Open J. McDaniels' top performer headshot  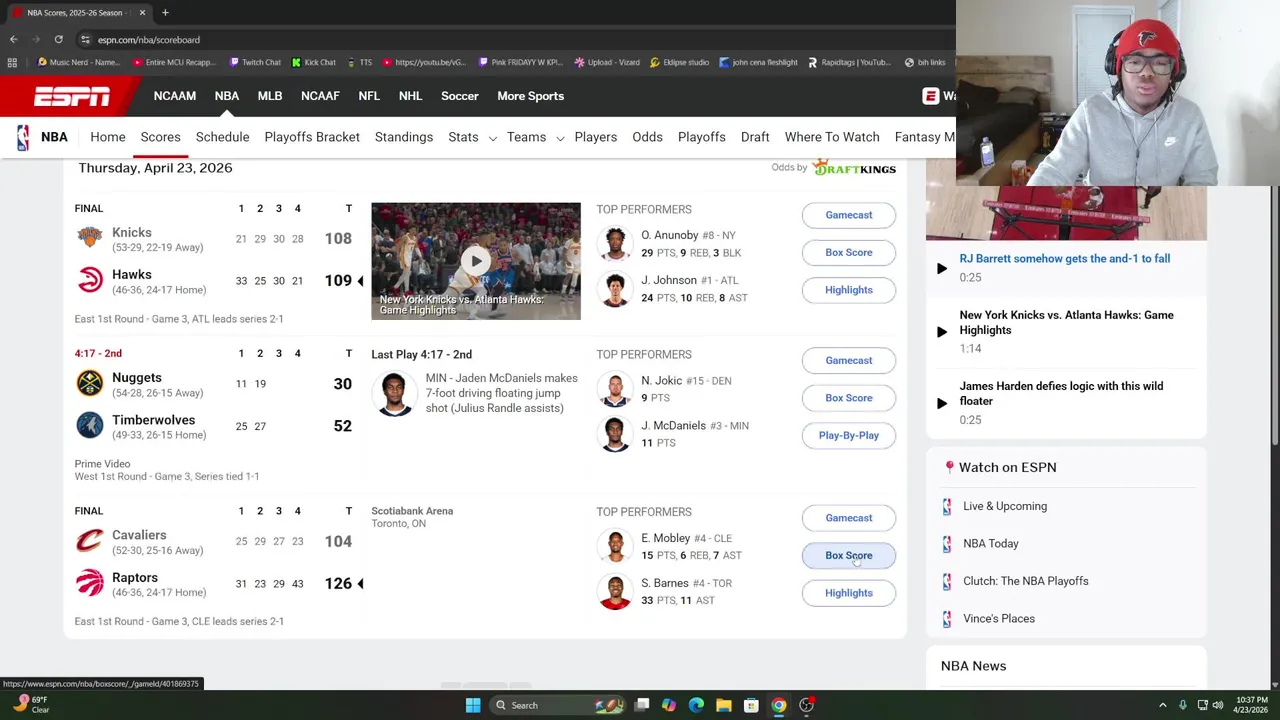615,435
